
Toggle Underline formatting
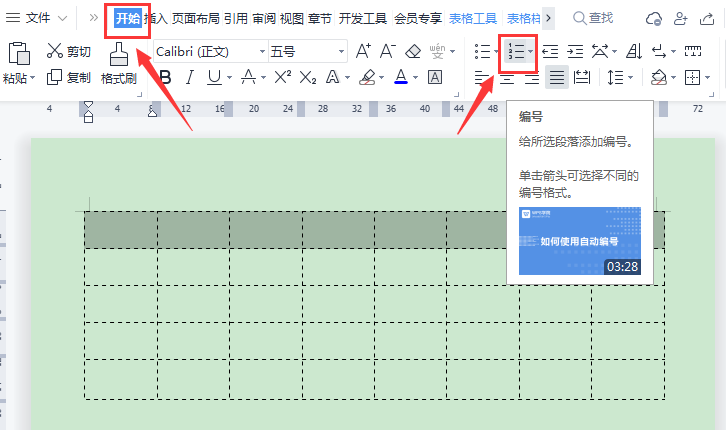(x=214, y=77)
